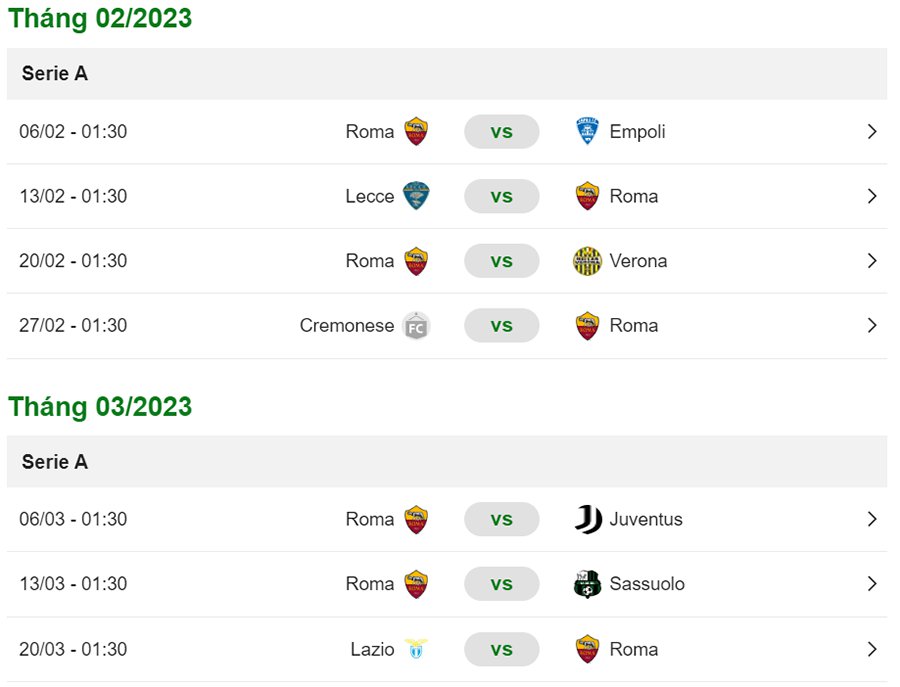
Task: Select the Hellas Verona club crest
Action: pyautogui.click(x=587, y=260)
